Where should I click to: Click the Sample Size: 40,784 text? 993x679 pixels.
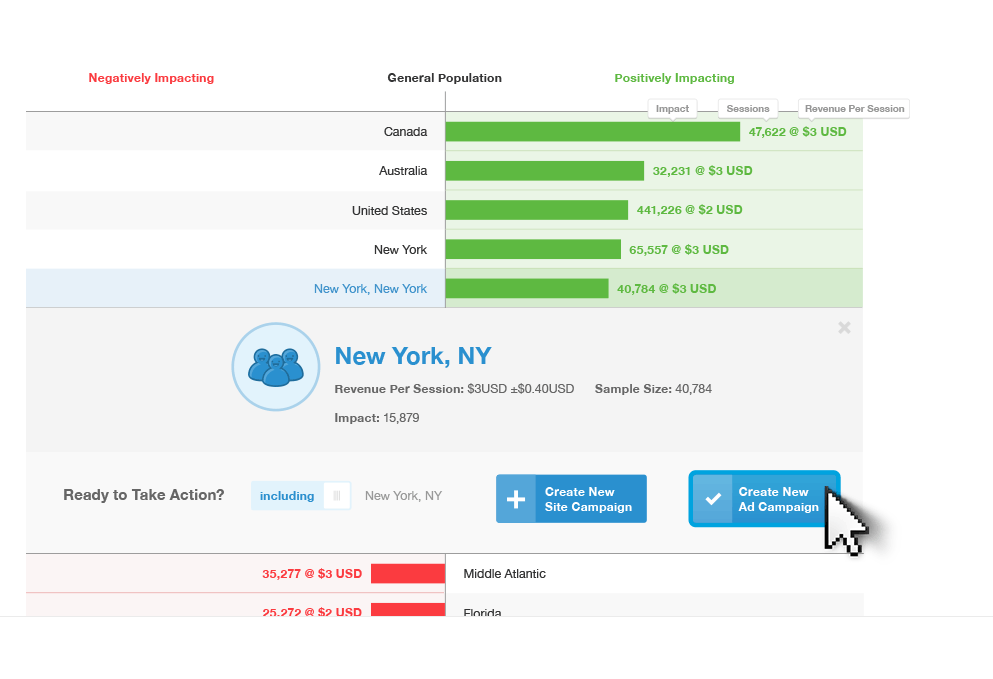click(x=653, y=389)
